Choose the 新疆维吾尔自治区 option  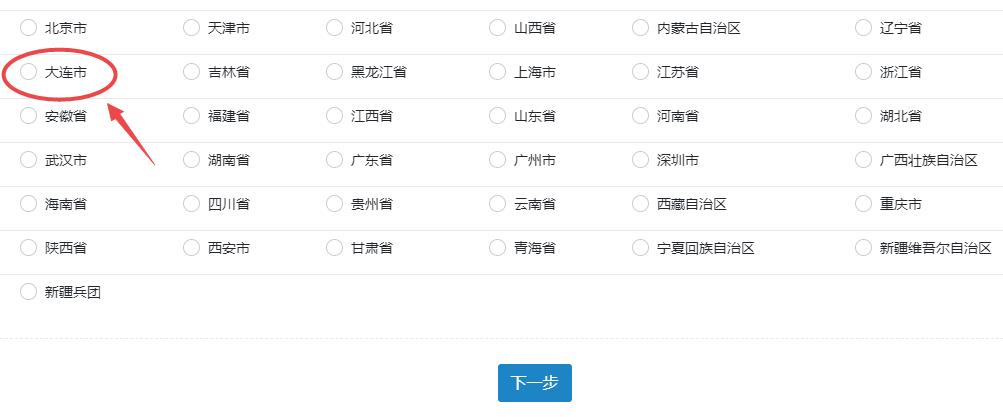(x=863, y=248)
